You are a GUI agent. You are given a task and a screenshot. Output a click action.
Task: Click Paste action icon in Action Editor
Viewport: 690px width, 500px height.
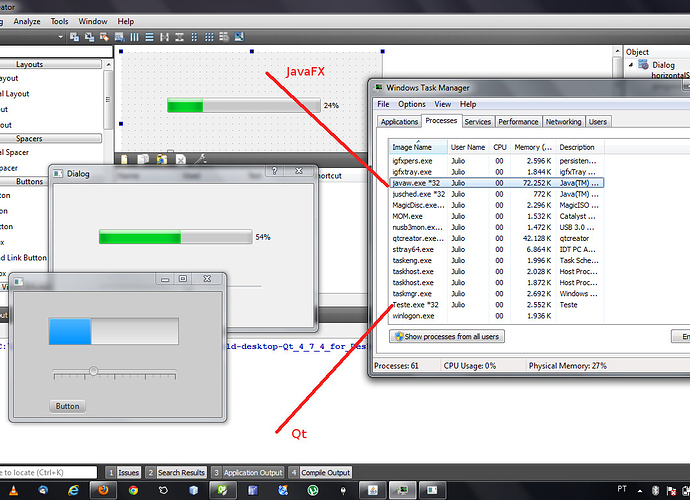click(162, 159)
